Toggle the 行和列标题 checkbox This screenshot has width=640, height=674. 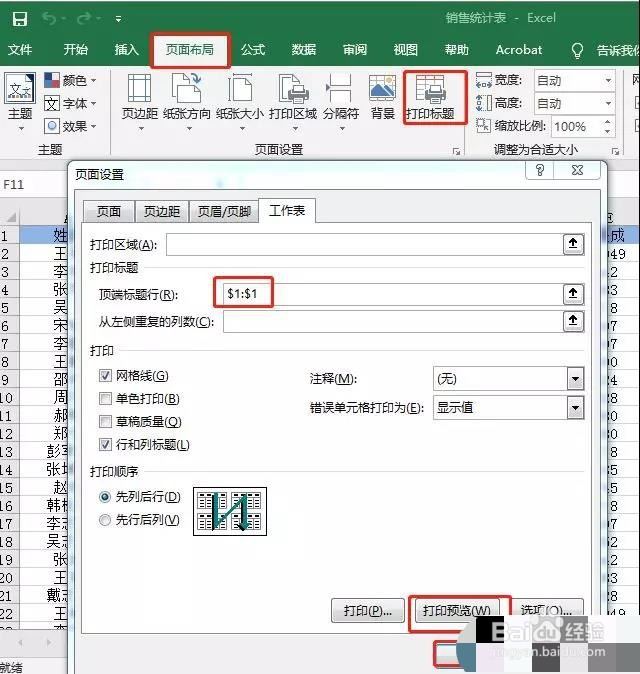pyautogui.click(x=105, y=444)
